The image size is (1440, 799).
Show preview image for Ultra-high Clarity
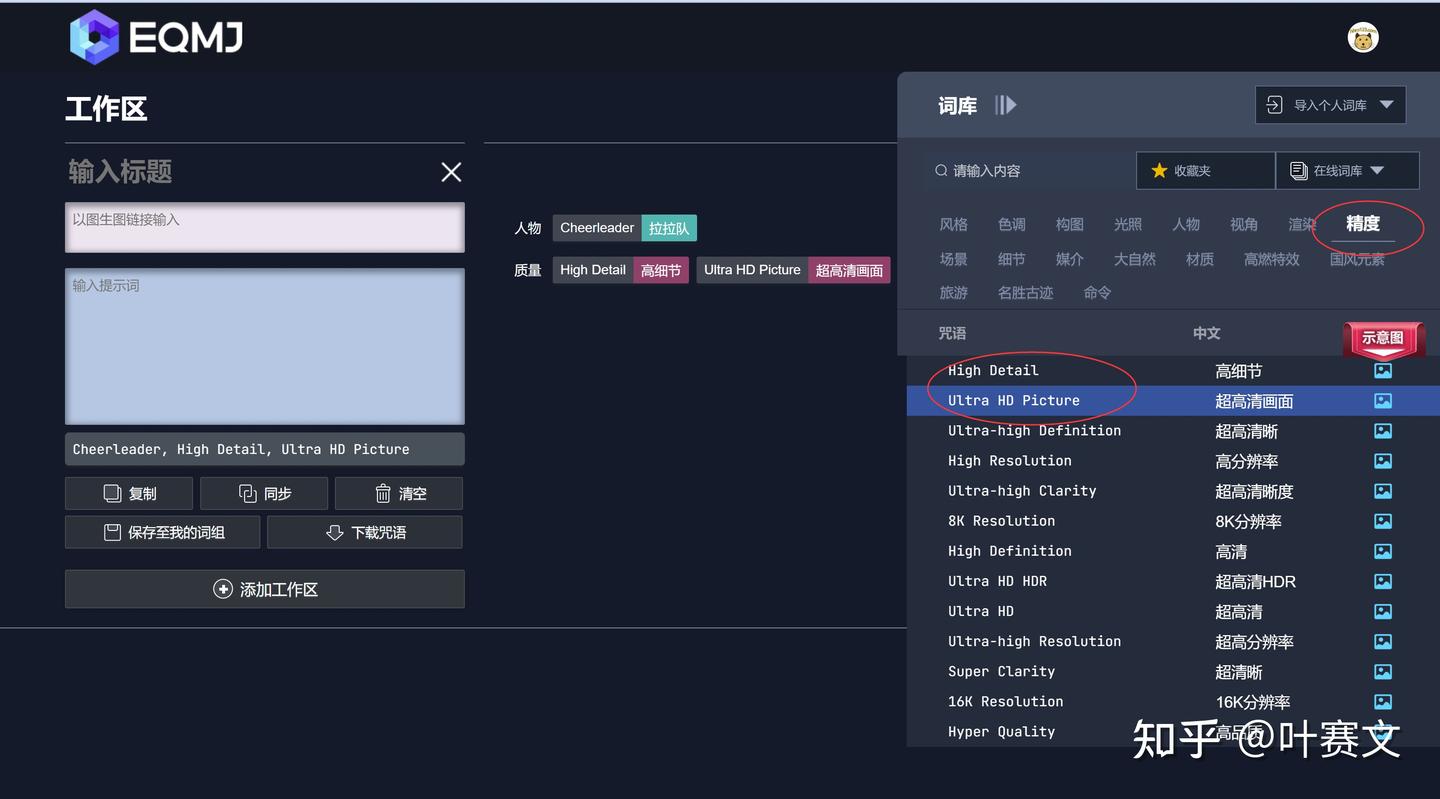[x=1383, y=491]
